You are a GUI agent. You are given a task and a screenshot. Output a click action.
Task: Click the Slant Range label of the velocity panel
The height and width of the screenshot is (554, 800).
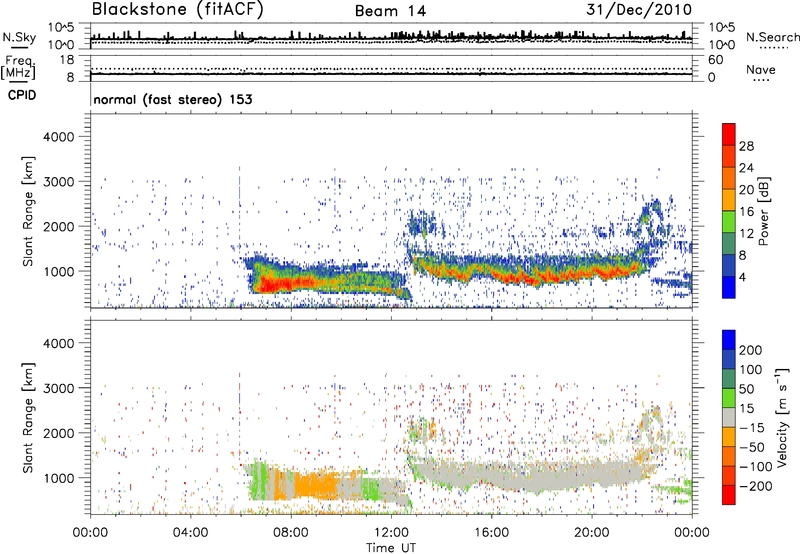(28, 417)
